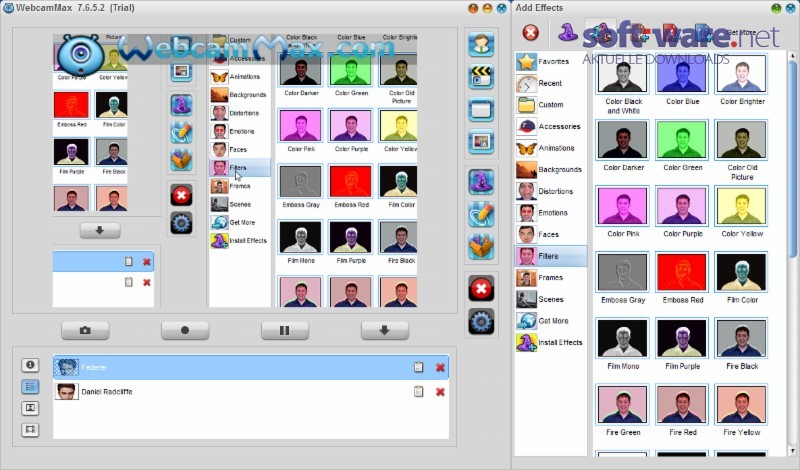
Task: Open the Emotions category
Action: coord(551,213)
